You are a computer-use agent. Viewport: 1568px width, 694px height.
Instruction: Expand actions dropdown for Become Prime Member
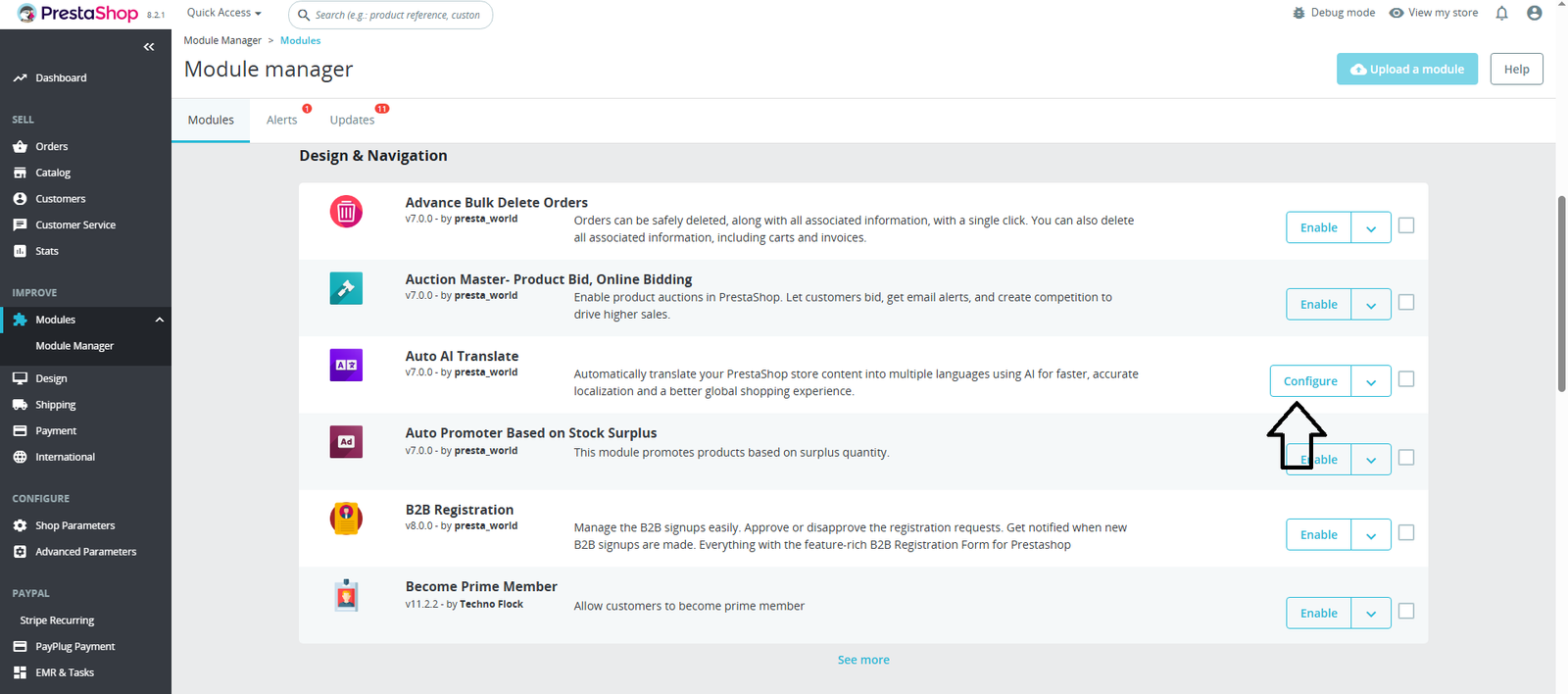click(1371, 613)
